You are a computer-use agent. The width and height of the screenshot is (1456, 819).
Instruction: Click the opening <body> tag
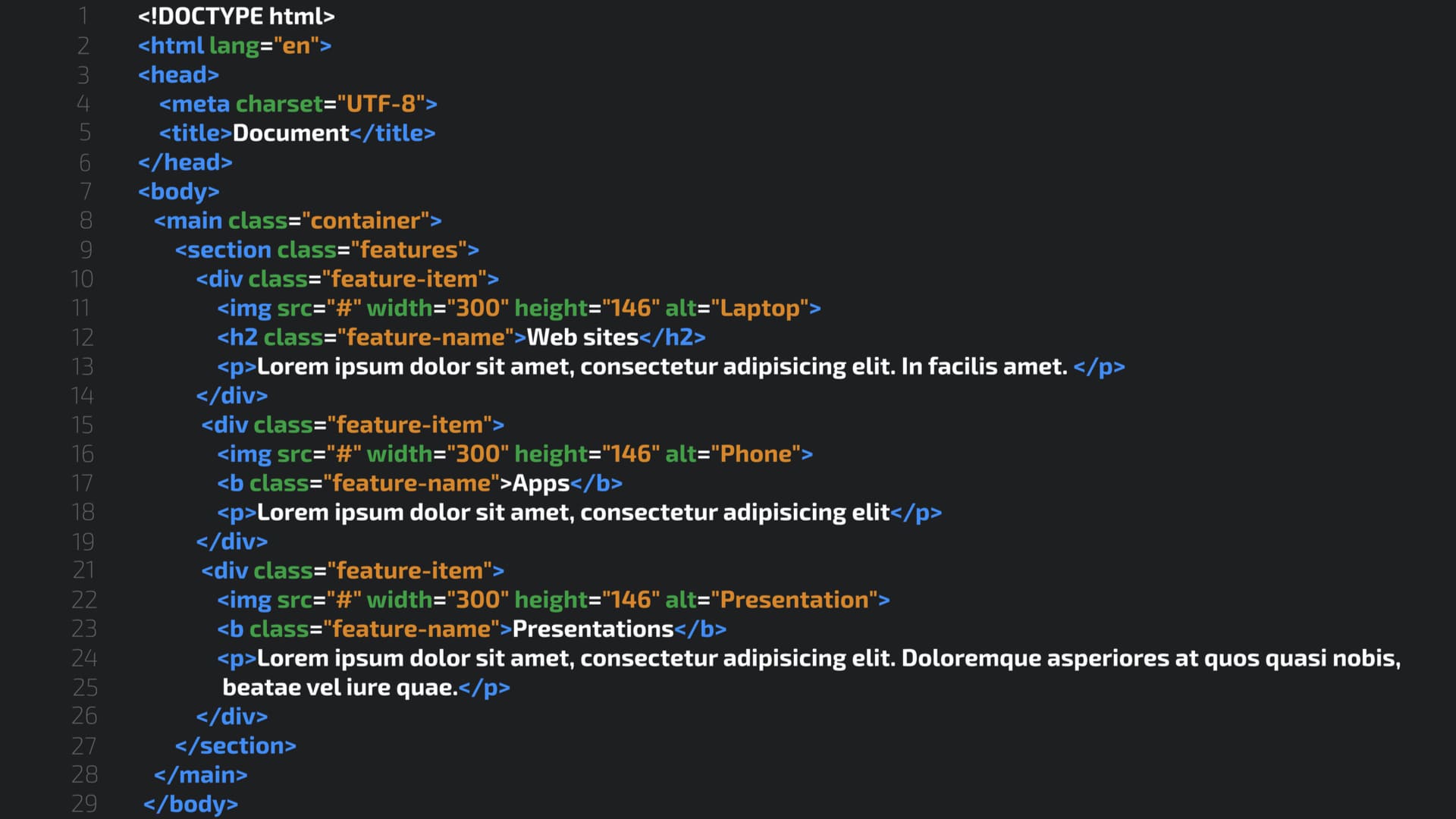(x=178, y=192)
